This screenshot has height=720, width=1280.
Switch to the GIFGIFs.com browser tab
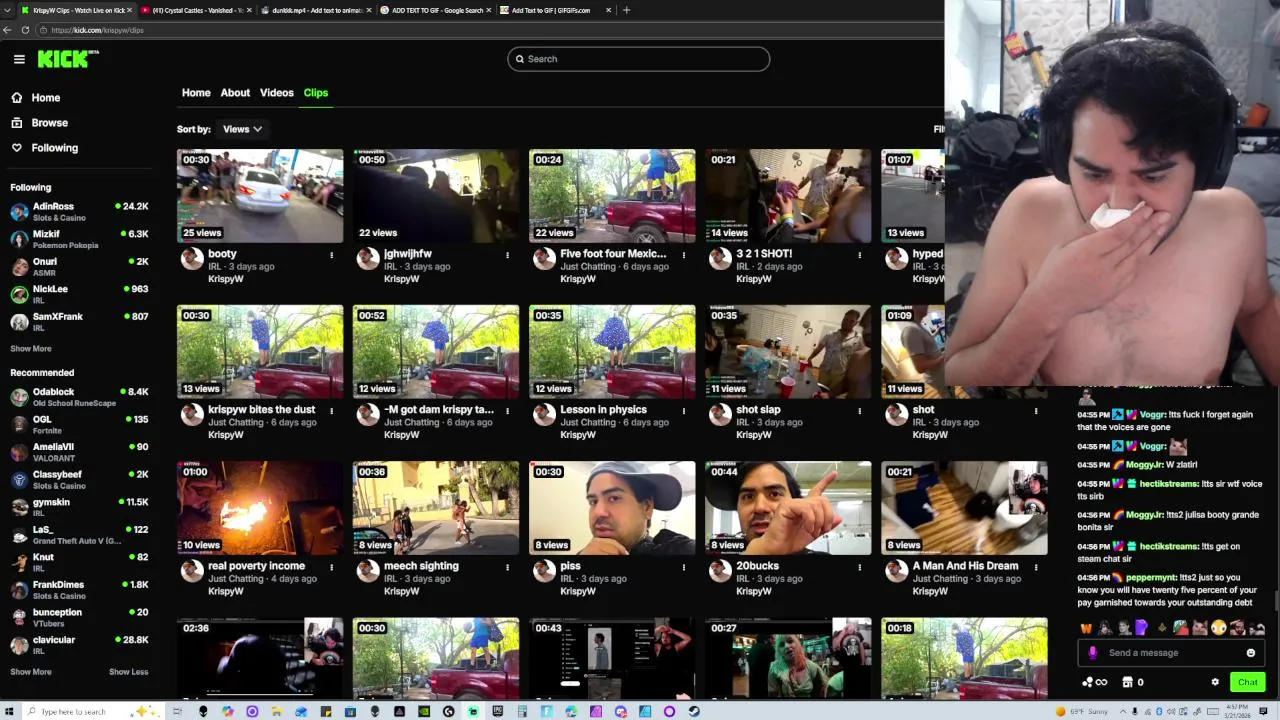point(556,10)
